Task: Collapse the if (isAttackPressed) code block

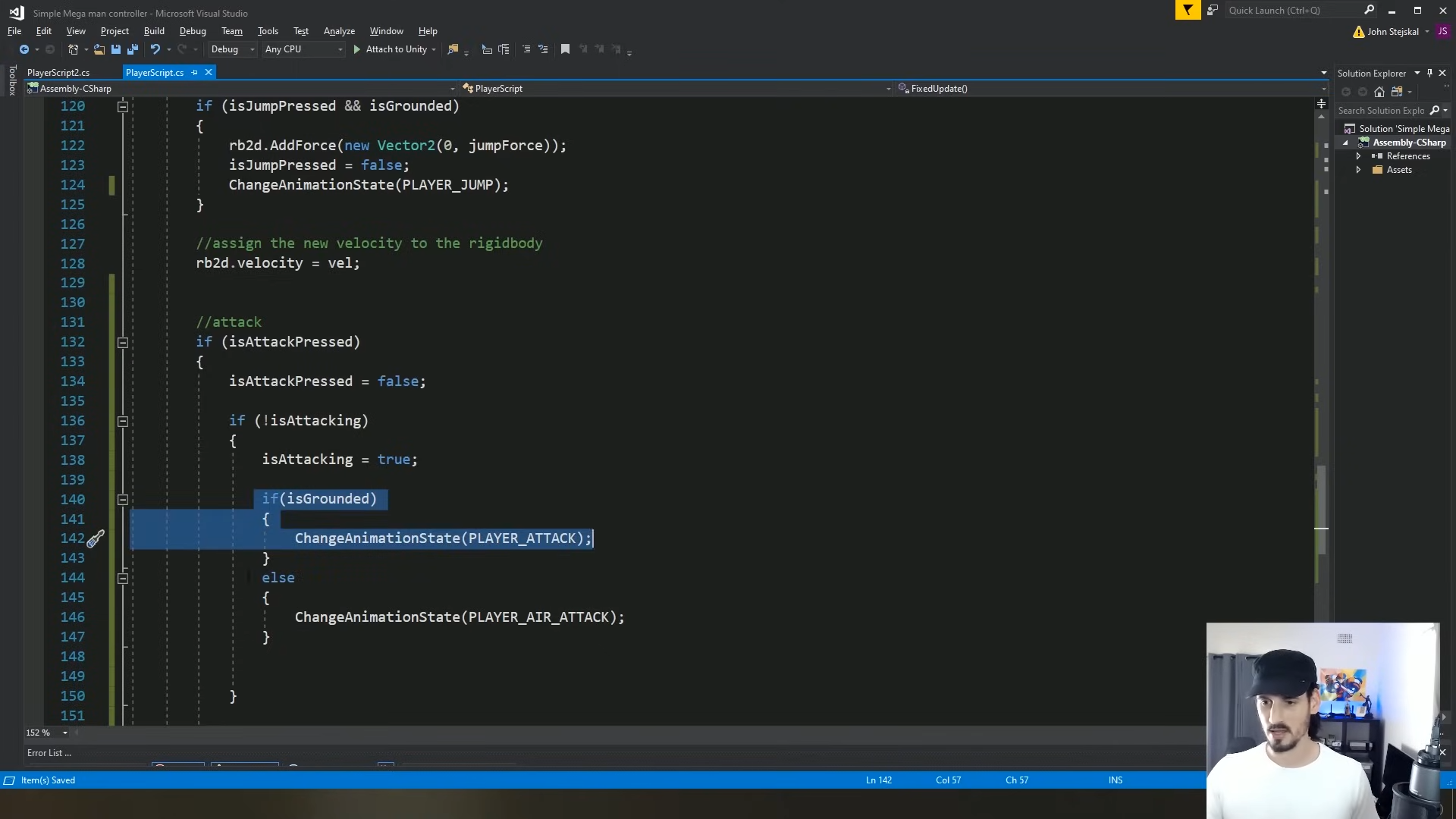Action: (x=123, y=343)
